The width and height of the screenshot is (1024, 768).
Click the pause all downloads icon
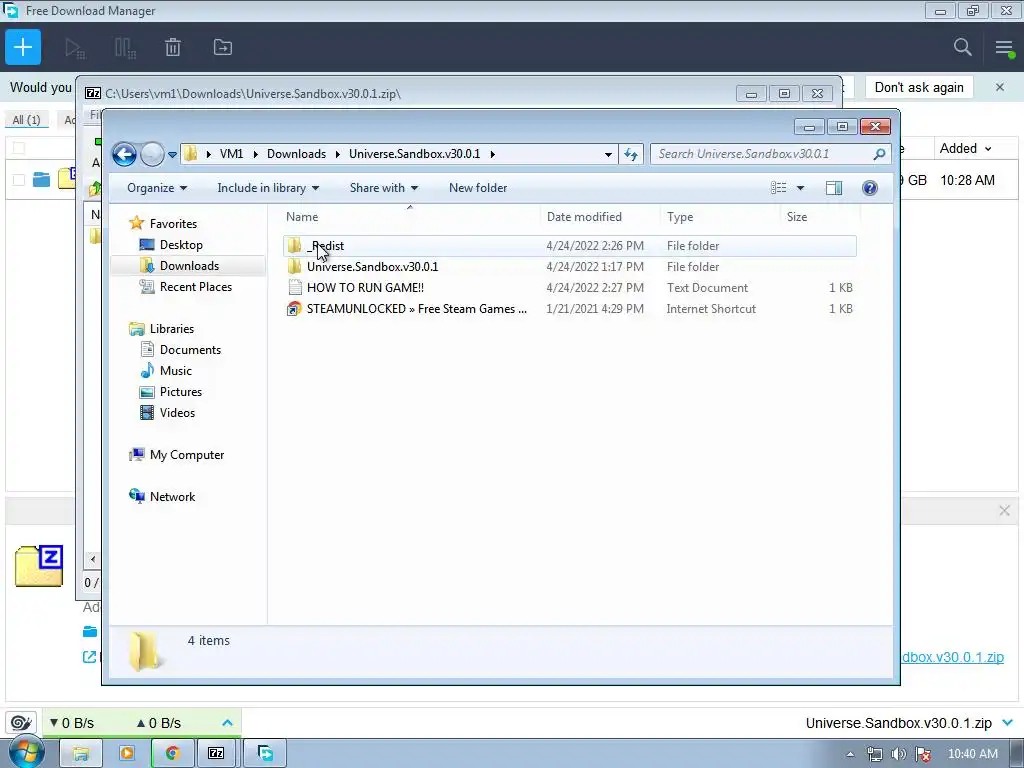tap(125, 48)
